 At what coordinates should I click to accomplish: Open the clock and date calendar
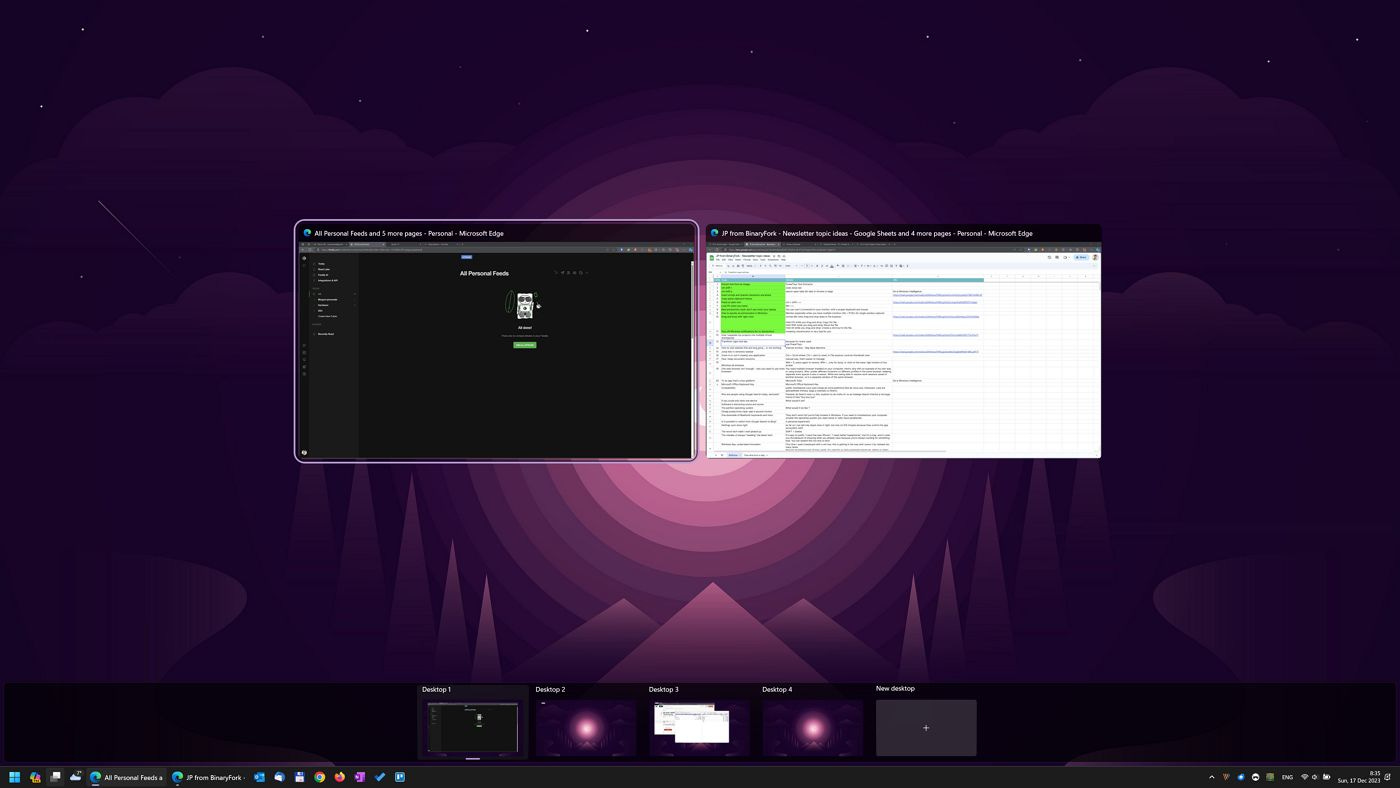(x=1361, y=777)
